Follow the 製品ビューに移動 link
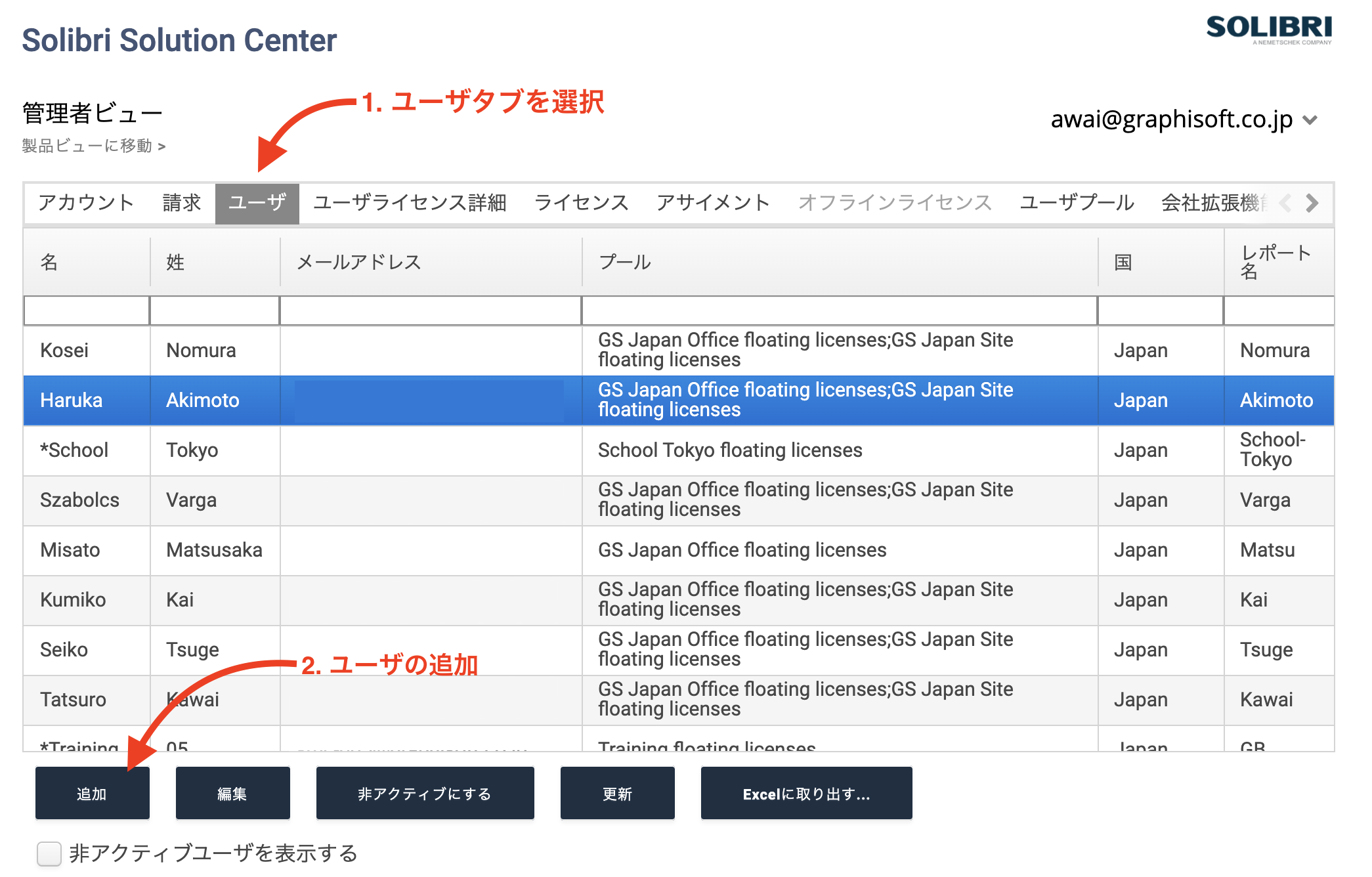 (x=94, y=146)
